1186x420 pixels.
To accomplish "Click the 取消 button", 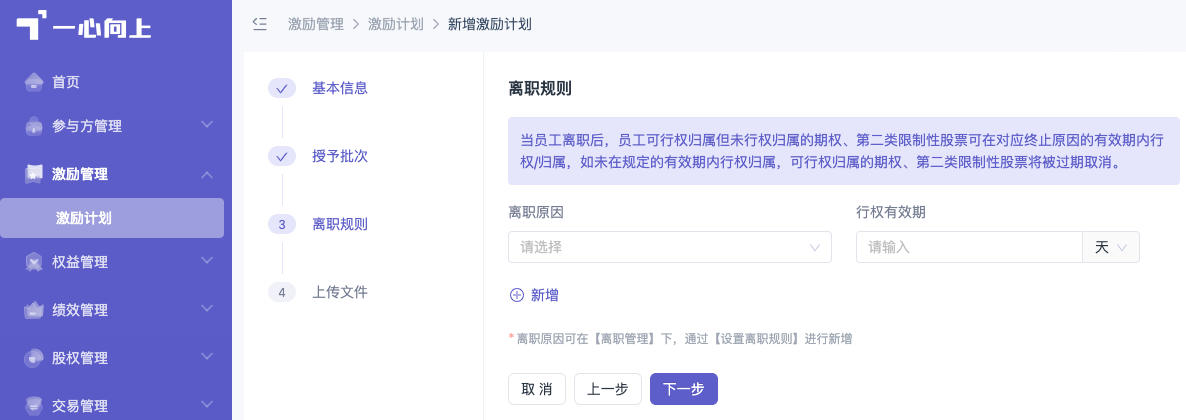I will click(x=537, y=389).
